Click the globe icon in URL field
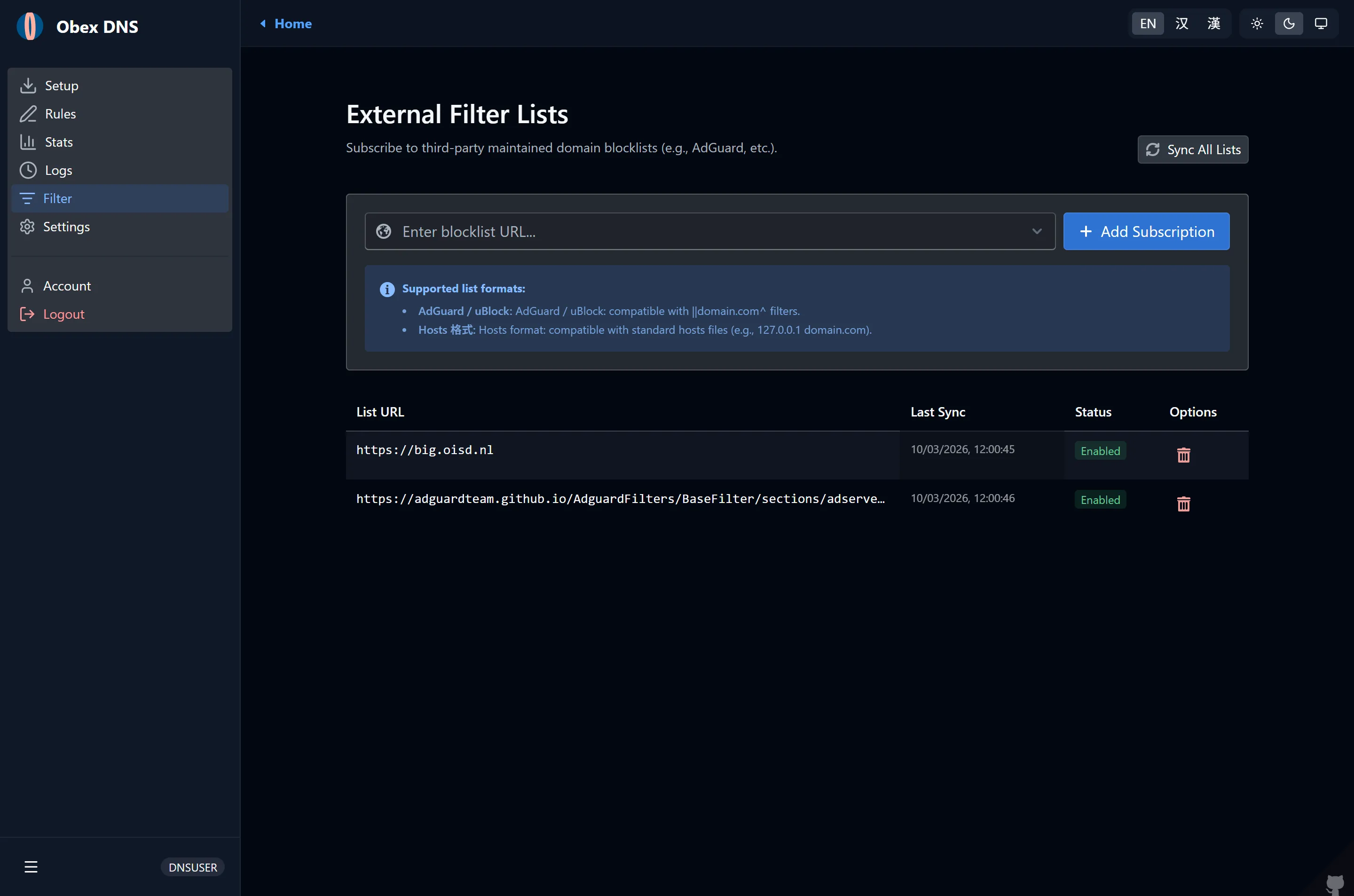This screenshot has height=896, width=1354. coord(383,231)
